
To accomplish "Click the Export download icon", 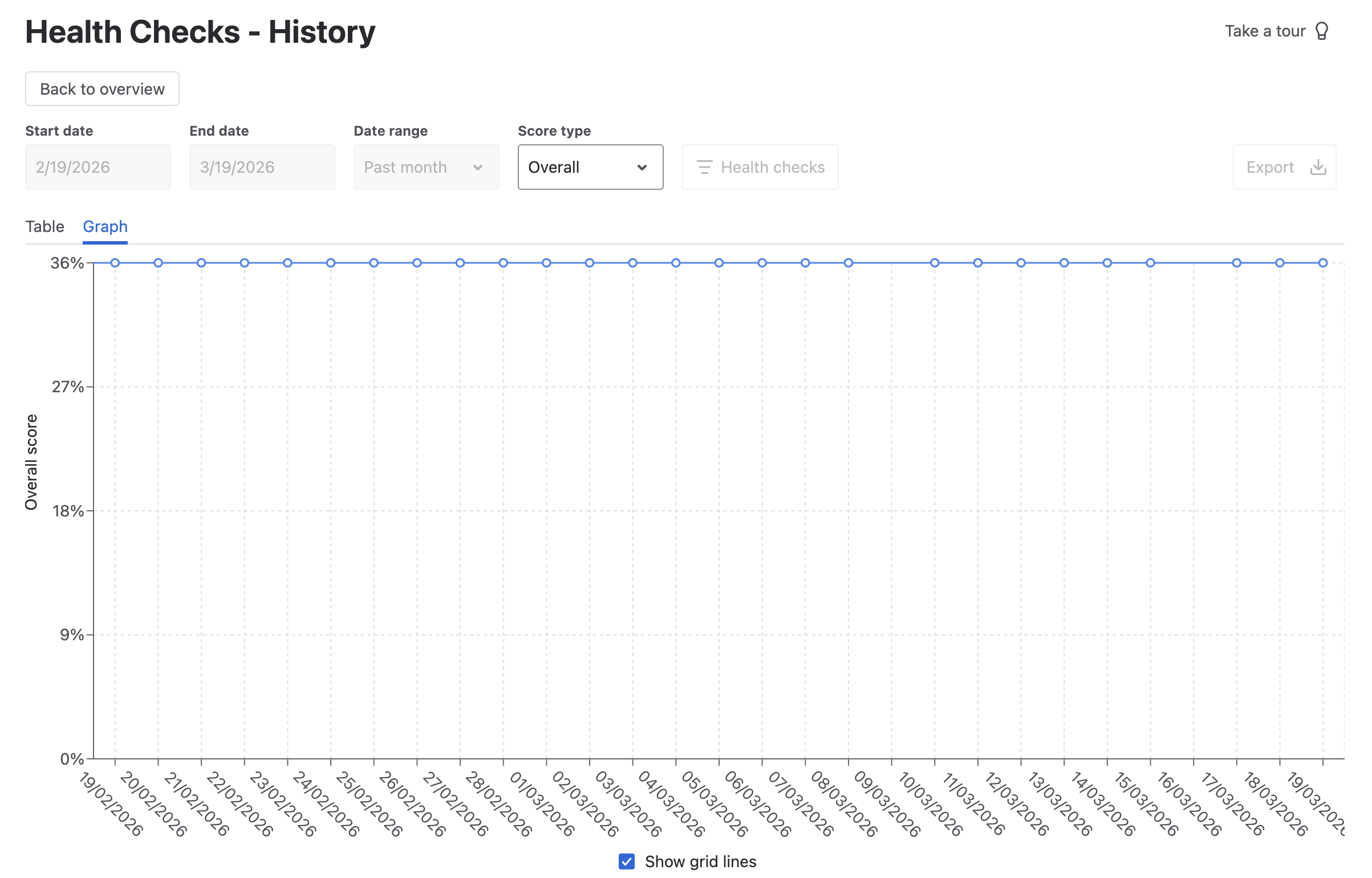I will click(x=1318, y=167).
